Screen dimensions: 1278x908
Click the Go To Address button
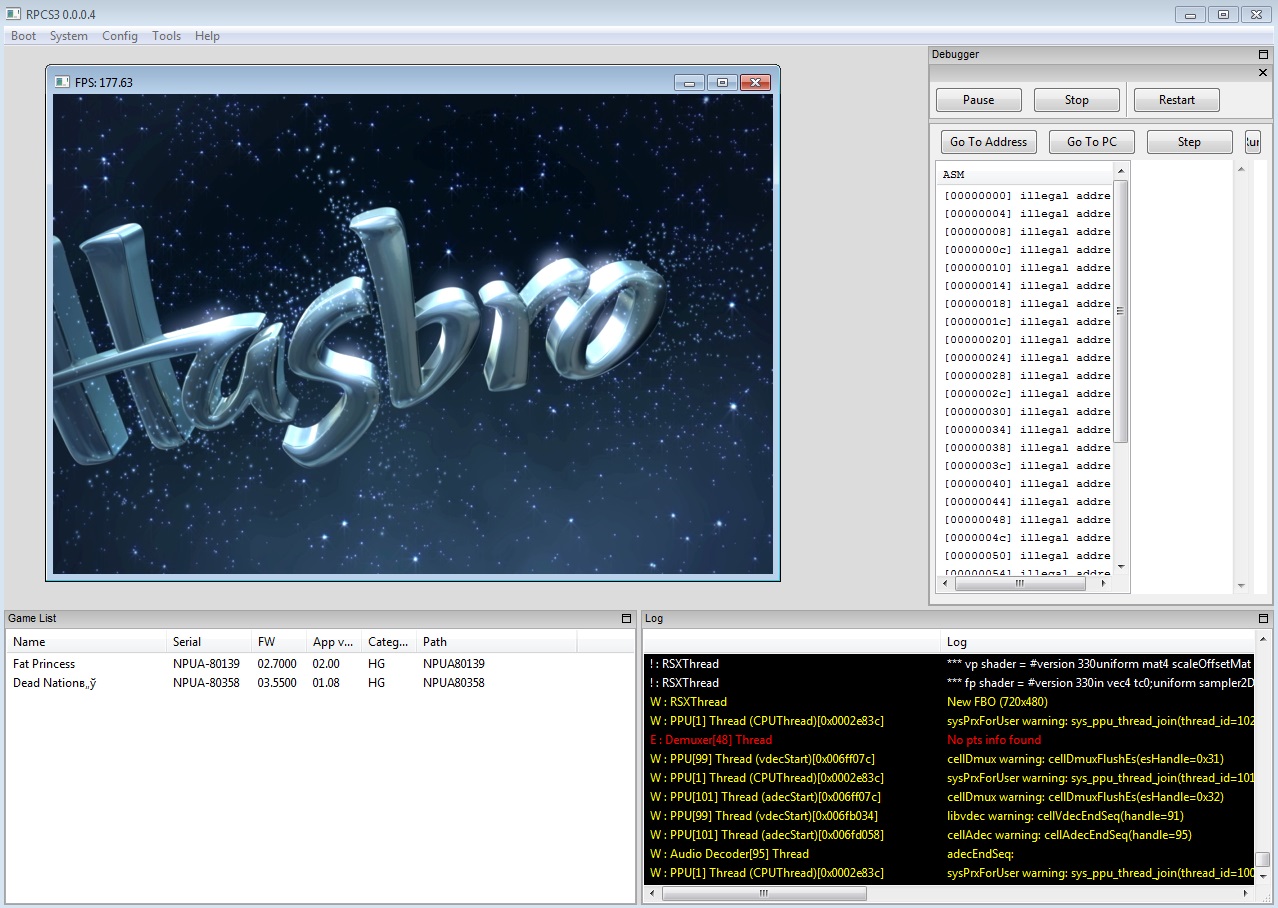point(988,142)
